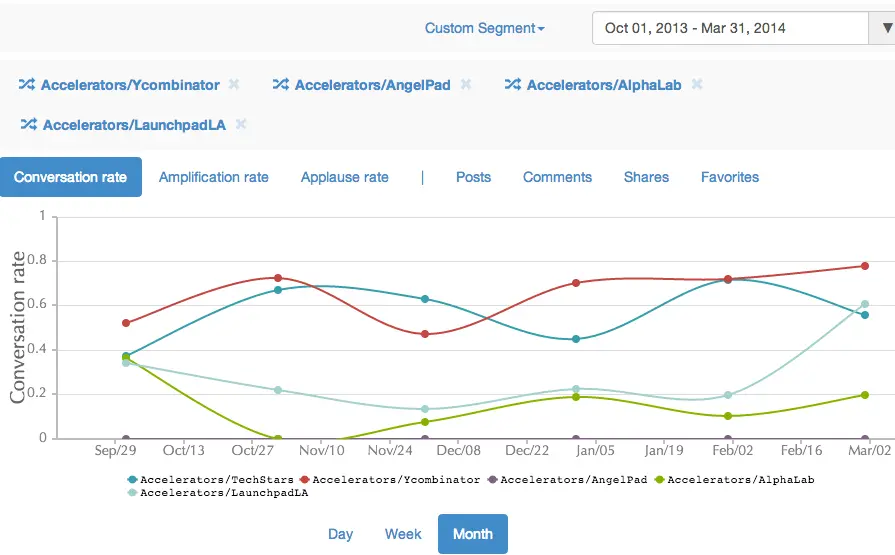This screenshot has width=895, height=555.
Task: Click the date range input field
Action: coord(730,28)
